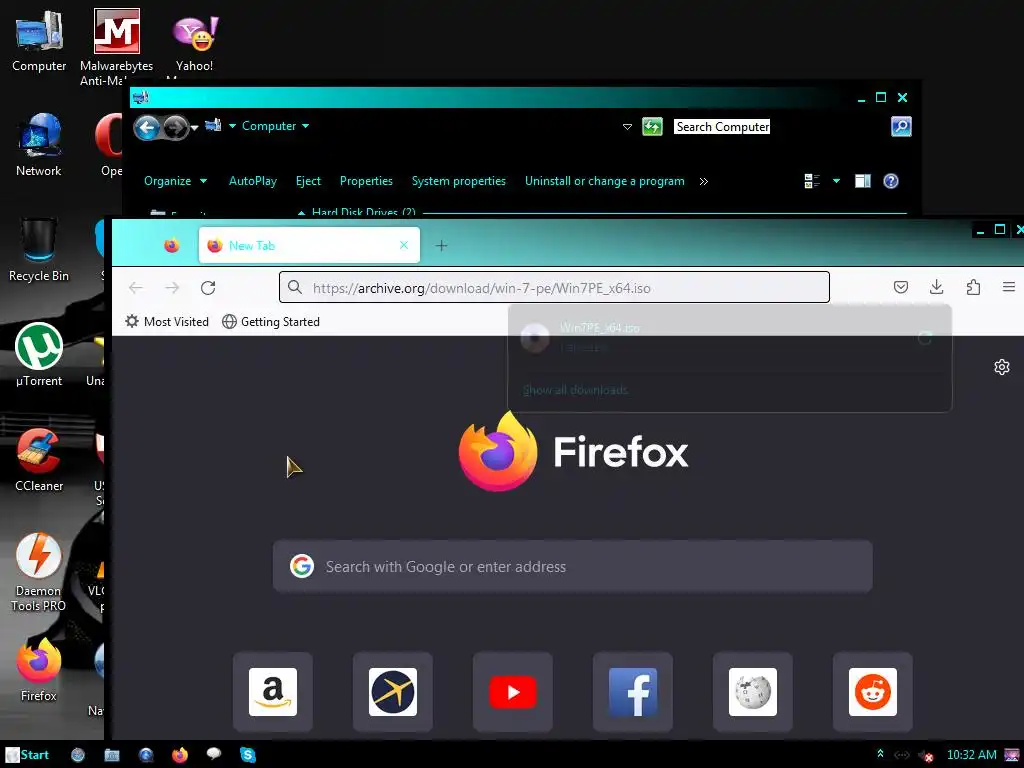This screenshot has height=768, width=1024.
Task: Click the Firefox URL address bar
Action: pos(554,287)
